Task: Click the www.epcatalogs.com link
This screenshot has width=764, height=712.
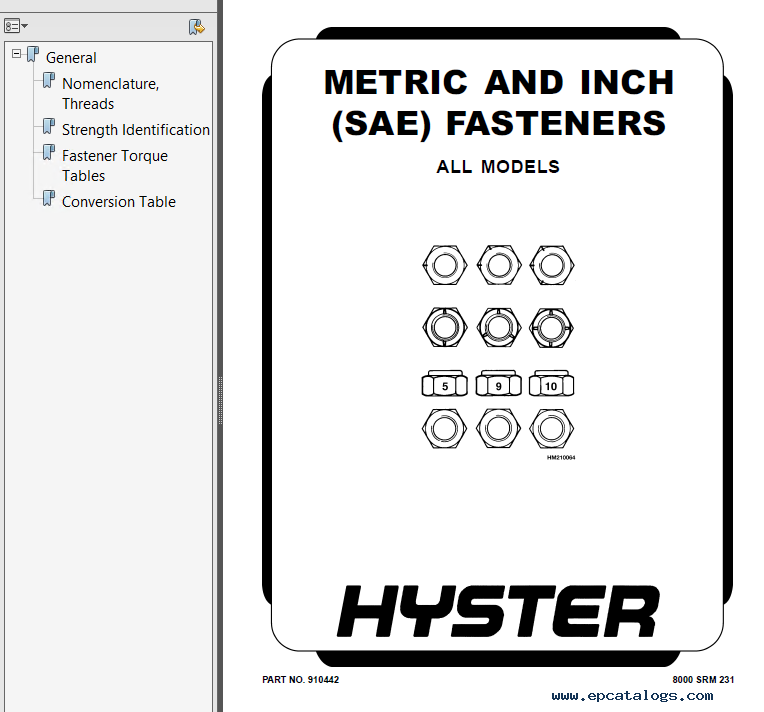Action: point(632,696)
